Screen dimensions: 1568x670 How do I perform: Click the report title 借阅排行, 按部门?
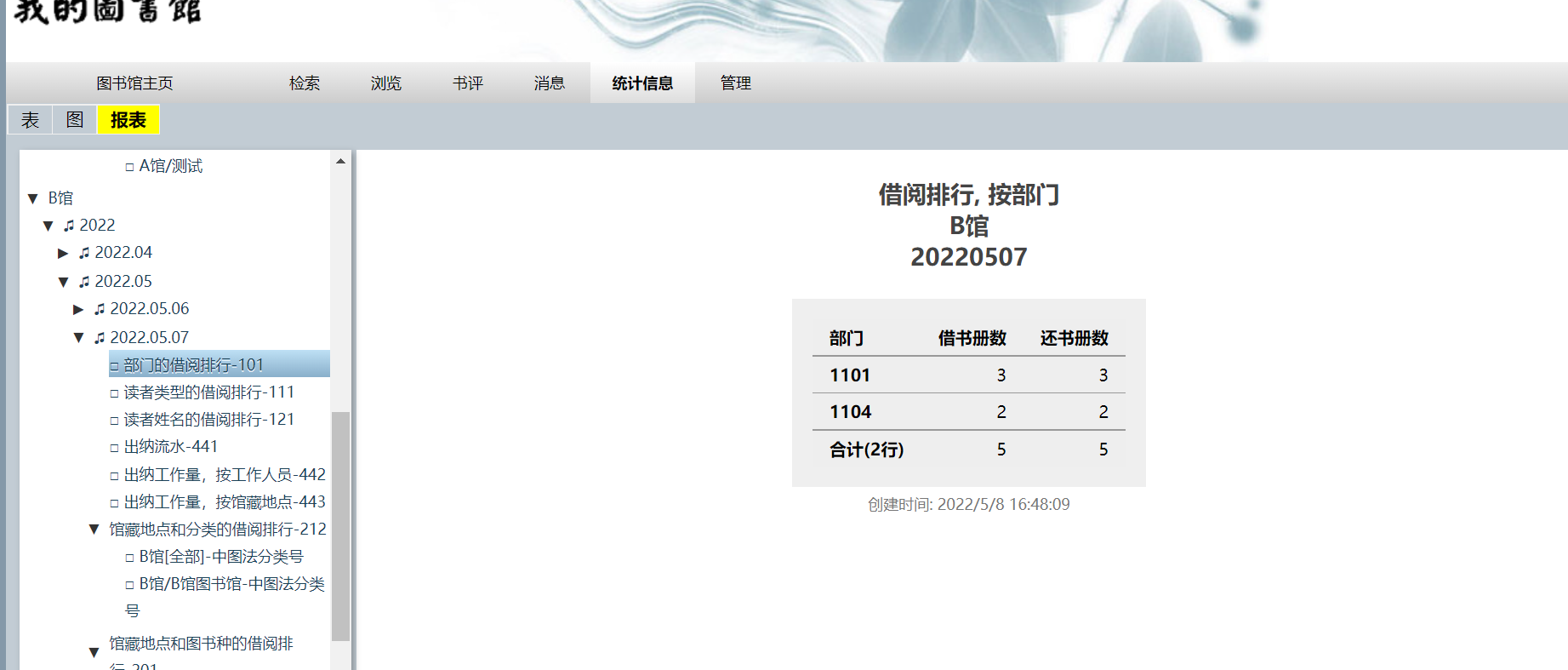click(969, 195)
